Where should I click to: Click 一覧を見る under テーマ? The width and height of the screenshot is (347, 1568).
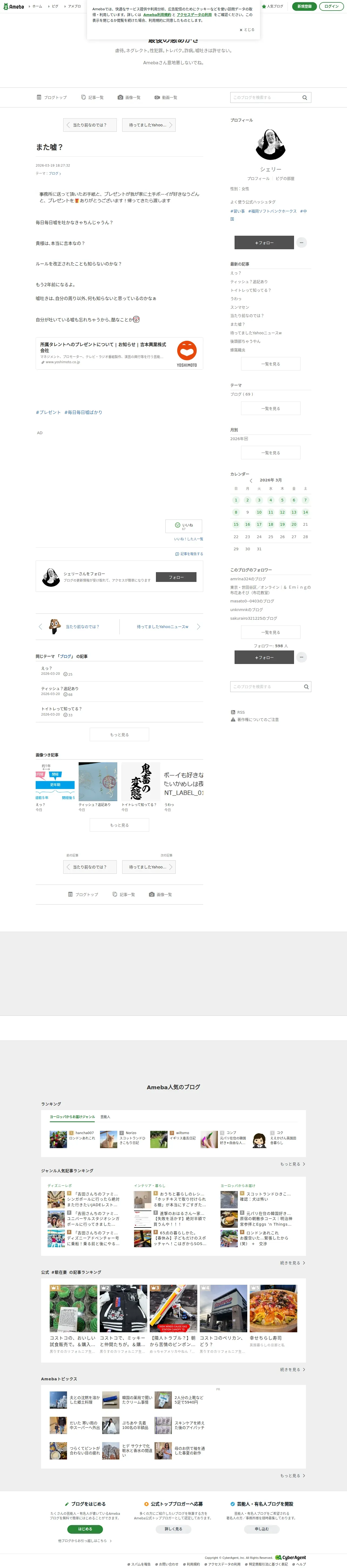(271, 409)
